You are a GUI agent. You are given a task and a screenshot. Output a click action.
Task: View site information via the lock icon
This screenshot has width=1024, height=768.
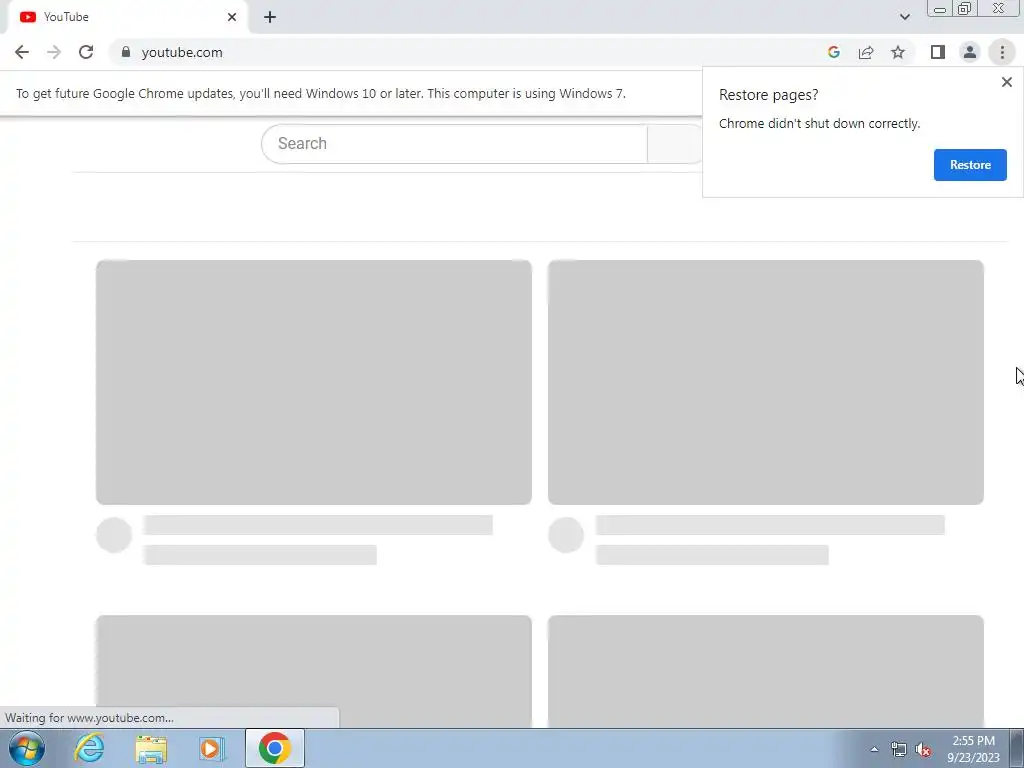126,52
